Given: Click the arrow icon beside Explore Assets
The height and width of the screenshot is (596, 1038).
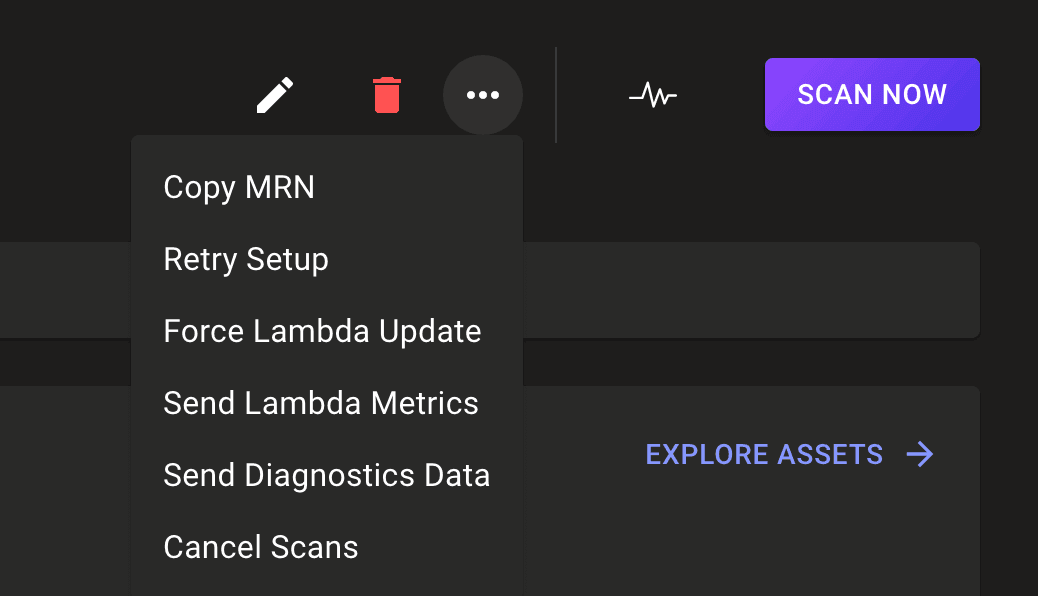Looking at the screenshot, I should click(918, 454).
